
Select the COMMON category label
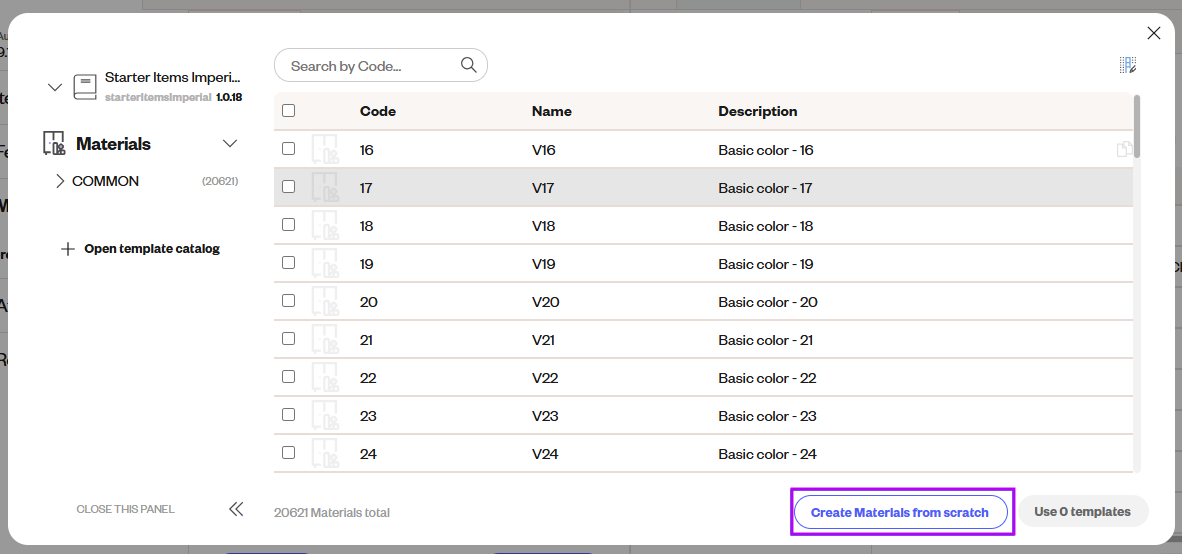coord(106,181)
